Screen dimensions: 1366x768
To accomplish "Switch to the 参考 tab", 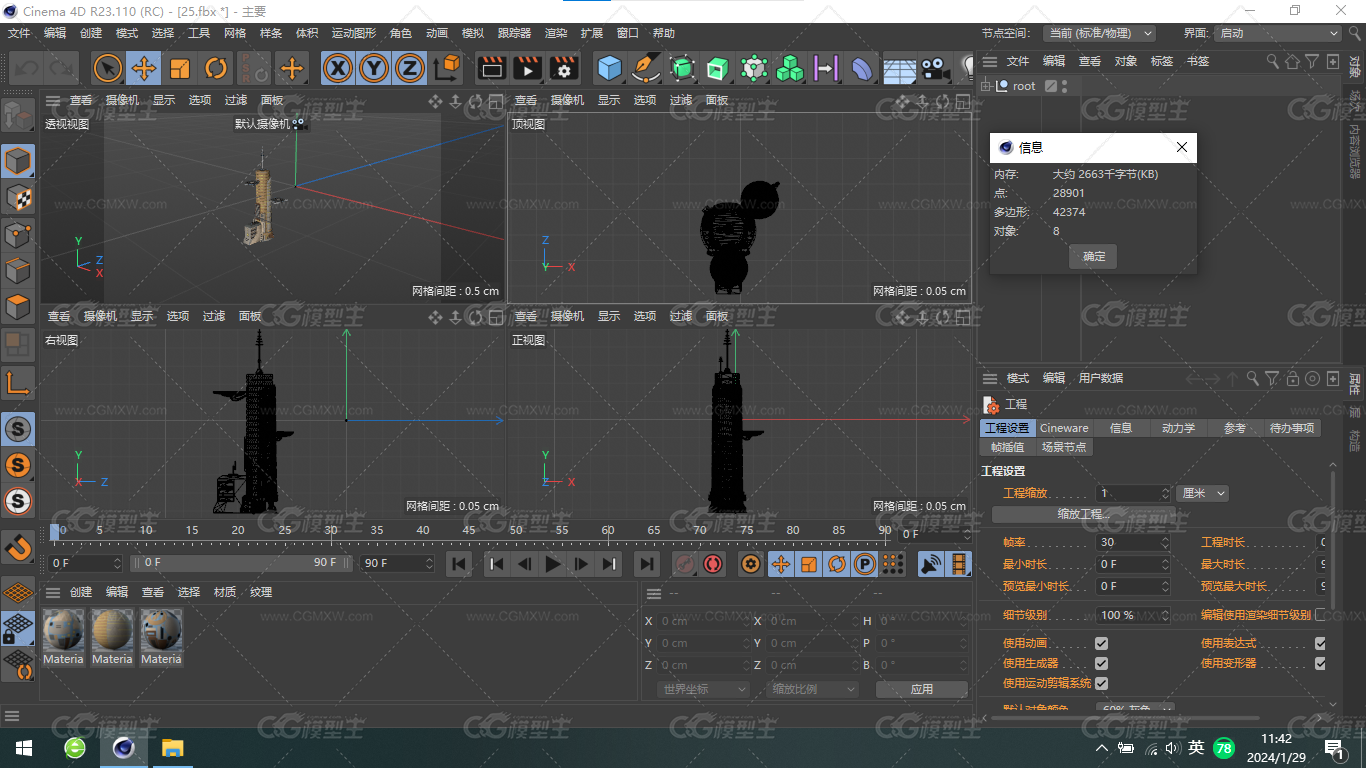I will pos(1235,428).
